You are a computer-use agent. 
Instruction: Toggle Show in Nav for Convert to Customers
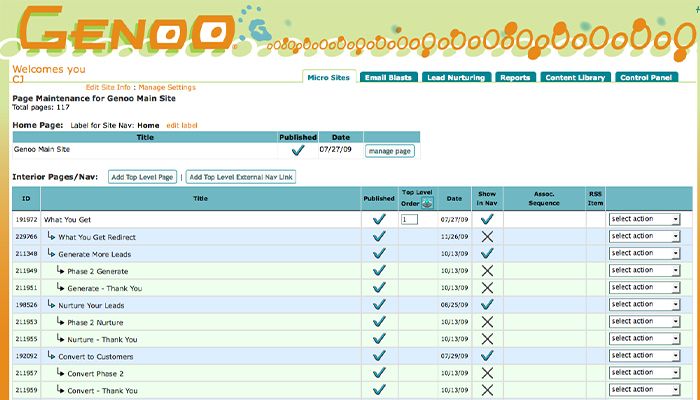pyautogui.click(x=487, y=355)
